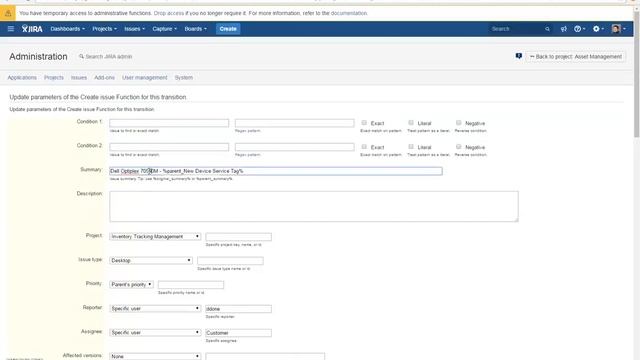Click the Drop access link
The width and height of the screenshot is (640, 360).
(169, 13)
